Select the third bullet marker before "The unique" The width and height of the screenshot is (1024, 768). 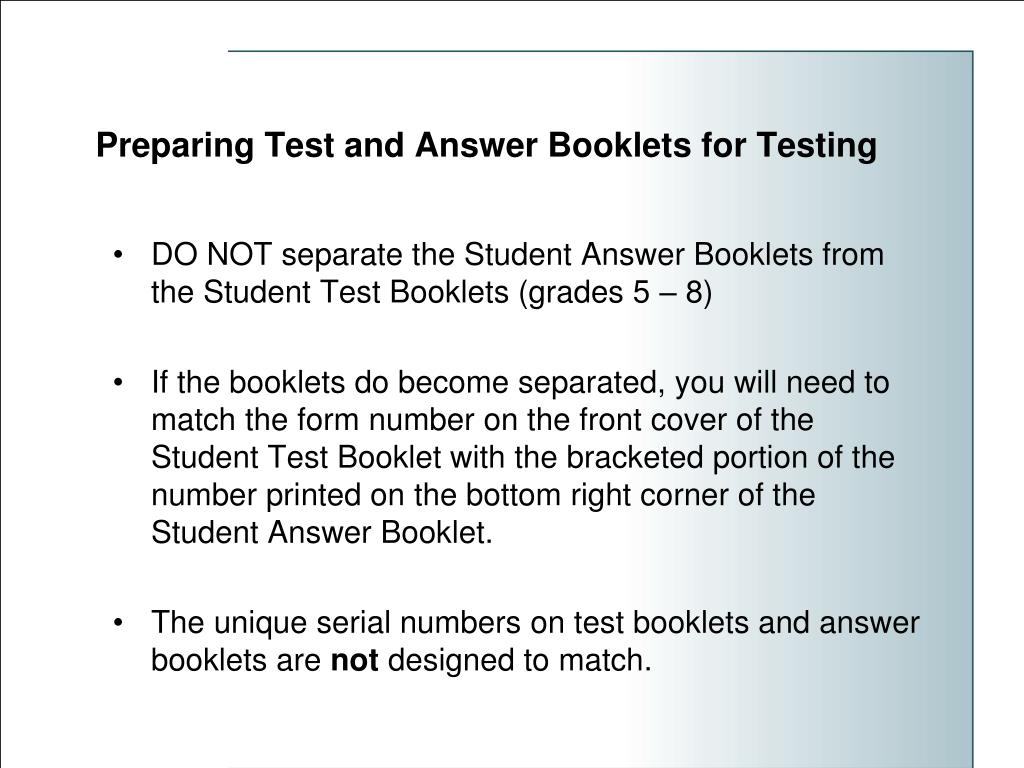(x=118, y=623)
